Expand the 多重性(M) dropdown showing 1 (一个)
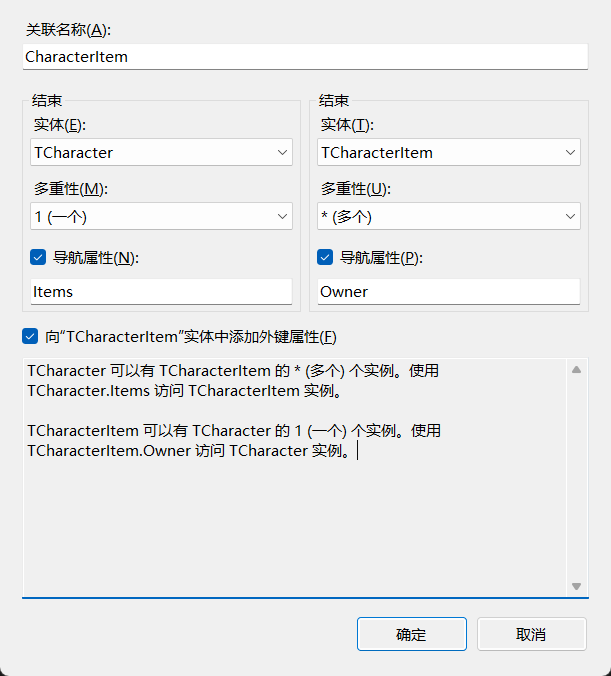 coord(161,216)
